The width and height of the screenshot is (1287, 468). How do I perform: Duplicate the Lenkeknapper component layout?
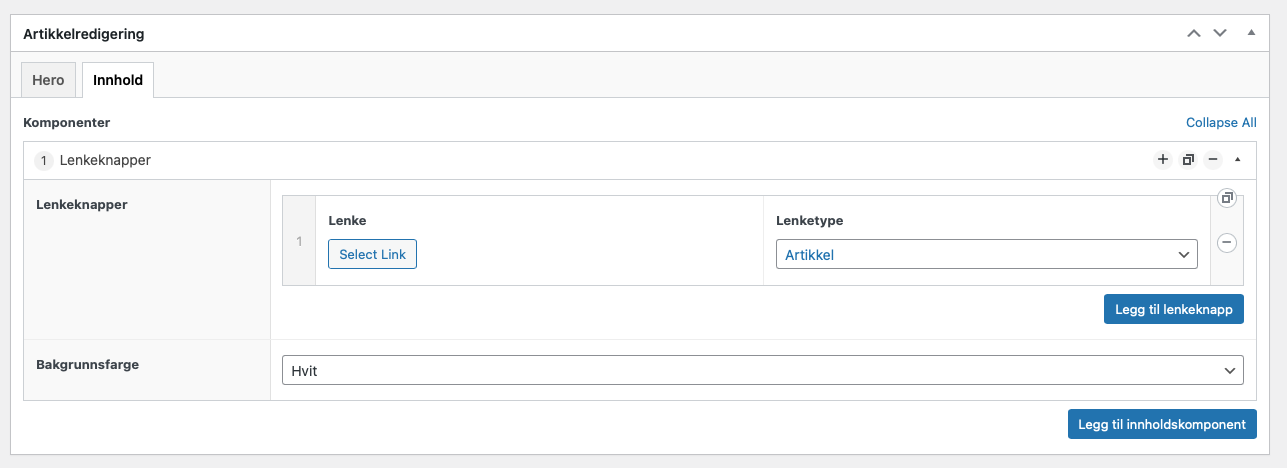click(1188, 160)
